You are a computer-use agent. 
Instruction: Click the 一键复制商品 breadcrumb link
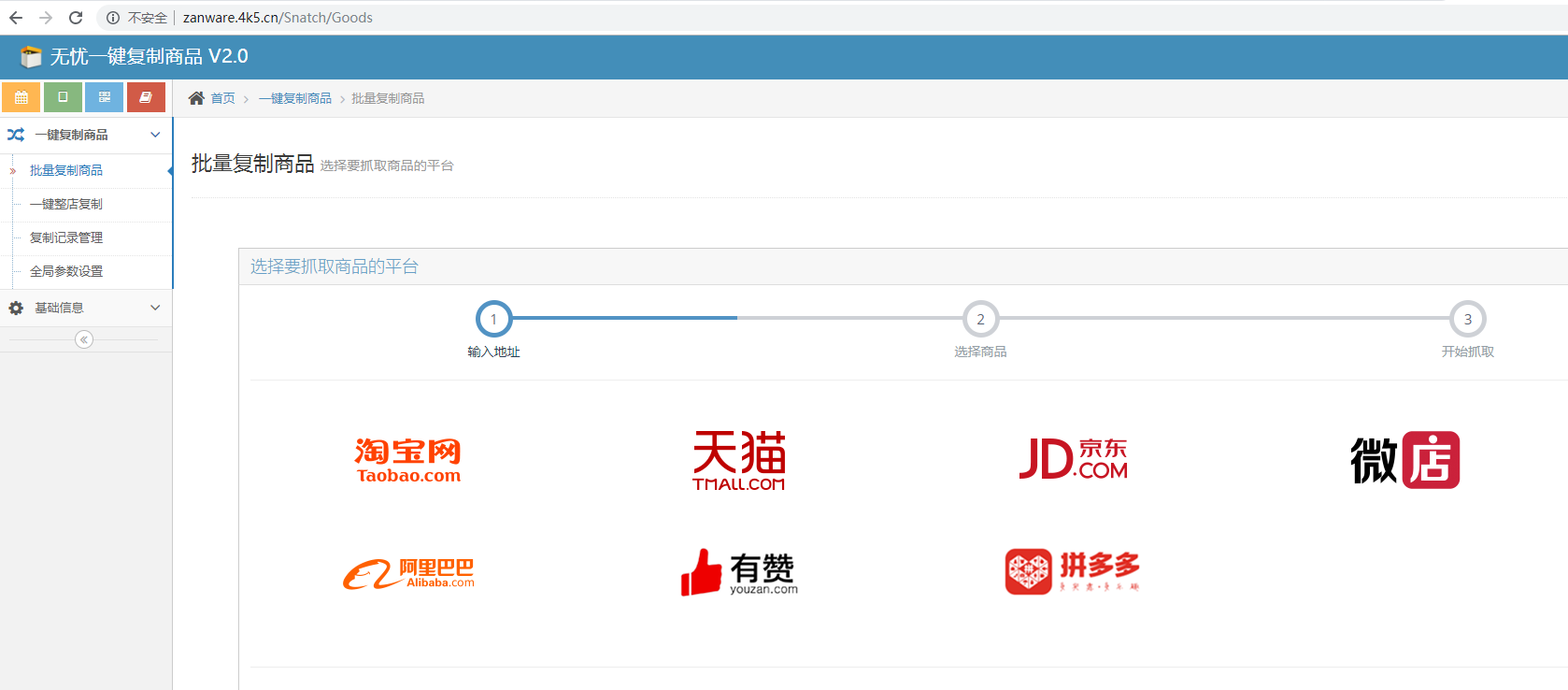pos(295,98)
